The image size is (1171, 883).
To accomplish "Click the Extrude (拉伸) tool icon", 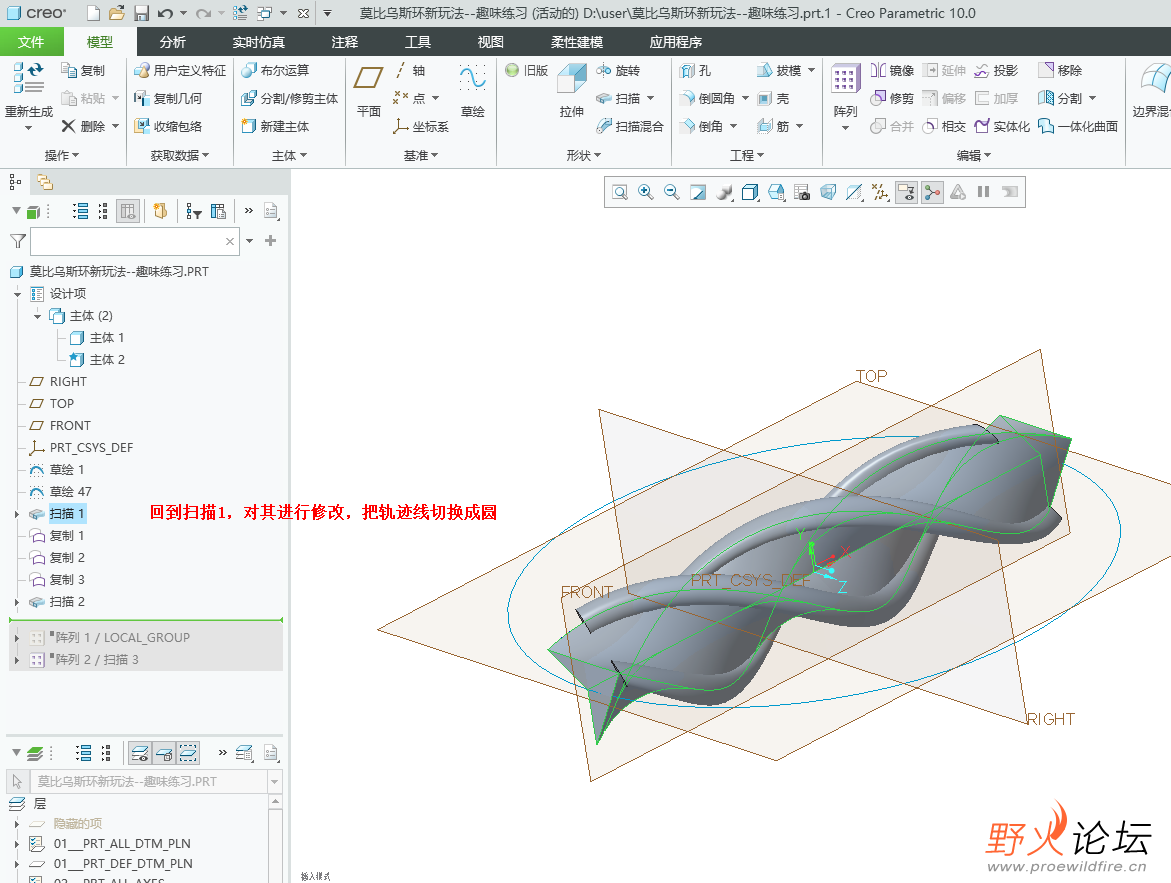I will [572, 79].
